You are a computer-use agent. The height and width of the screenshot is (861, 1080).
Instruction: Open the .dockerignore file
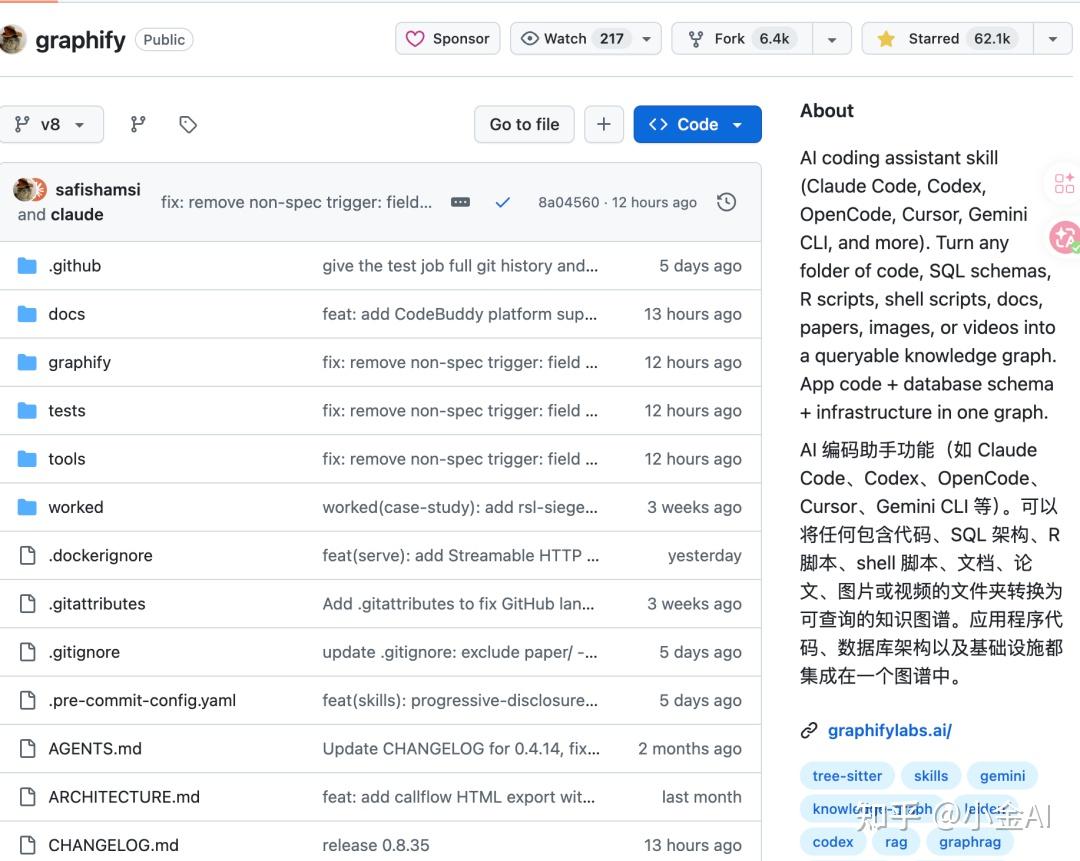[x=101, y=555]
